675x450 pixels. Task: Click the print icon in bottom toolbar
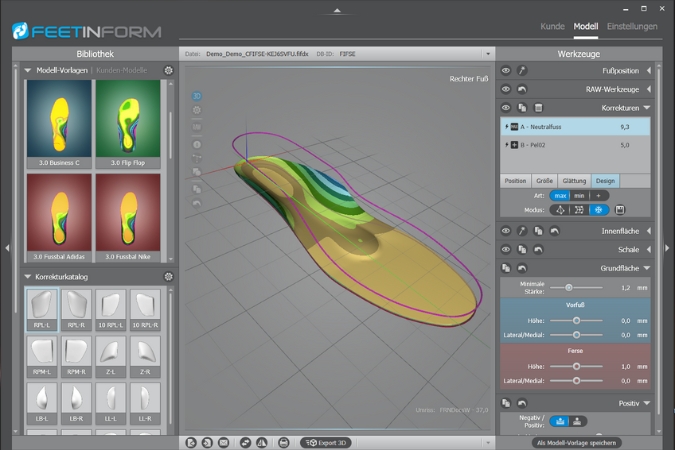(x=283, y=442)
